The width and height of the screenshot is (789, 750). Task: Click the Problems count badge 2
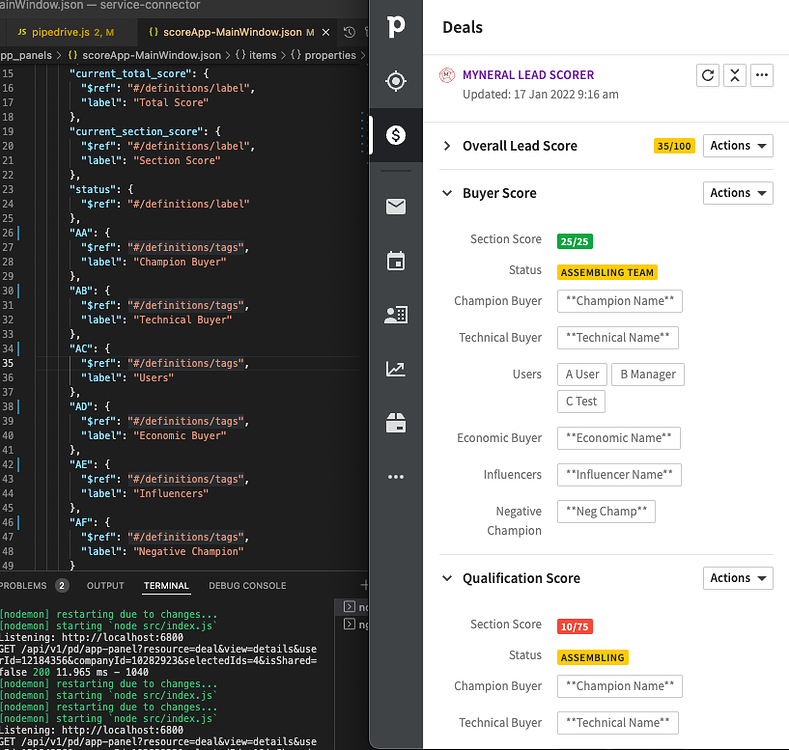[x=62, y=585]
